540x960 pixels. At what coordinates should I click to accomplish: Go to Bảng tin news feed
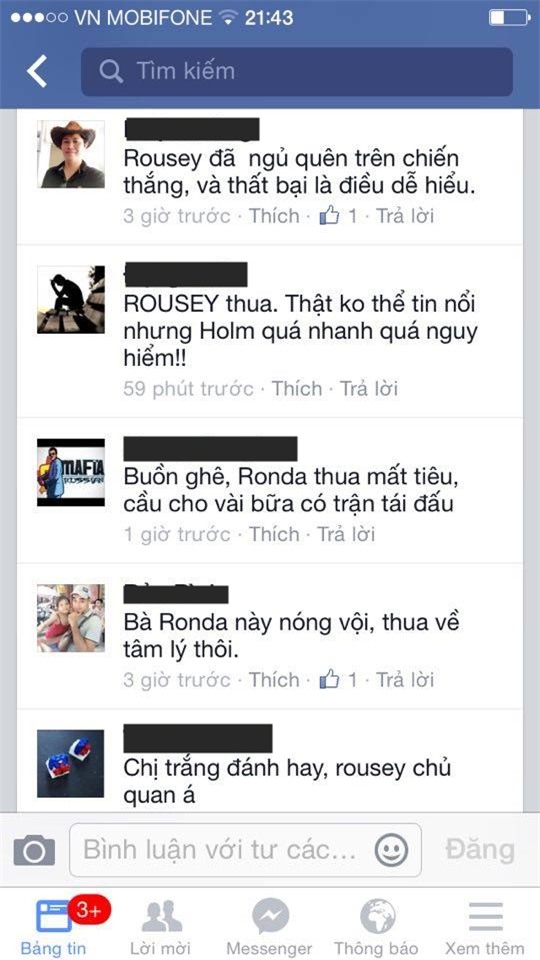point(54,927)
